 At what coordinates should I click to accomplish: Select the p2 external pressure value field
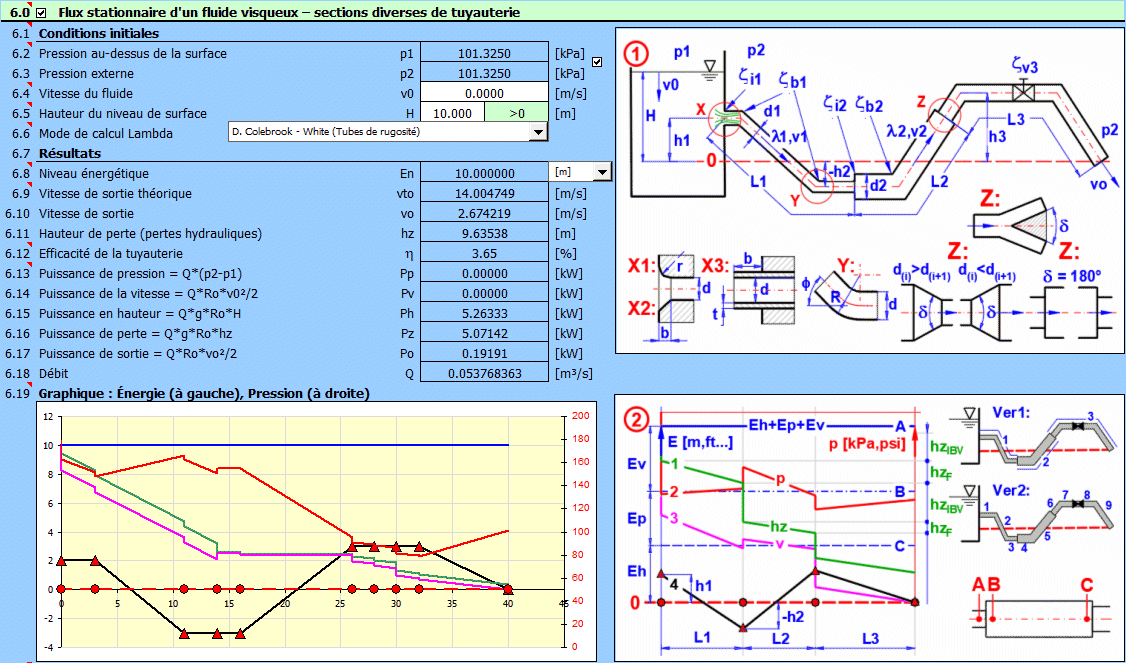[485, 73]
